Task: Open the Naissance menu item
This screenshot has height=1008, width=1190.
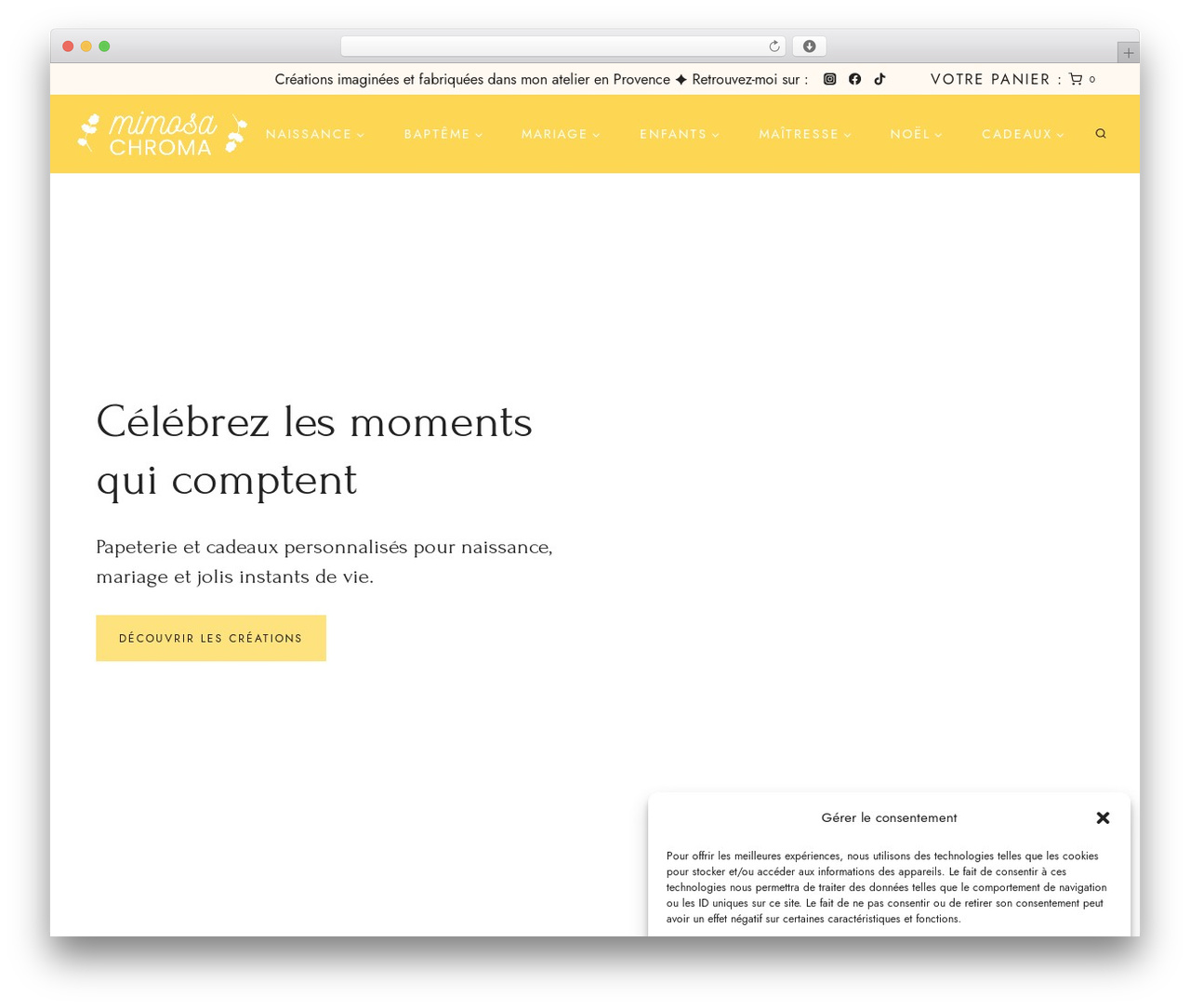Action: click(x=309, y=134)
